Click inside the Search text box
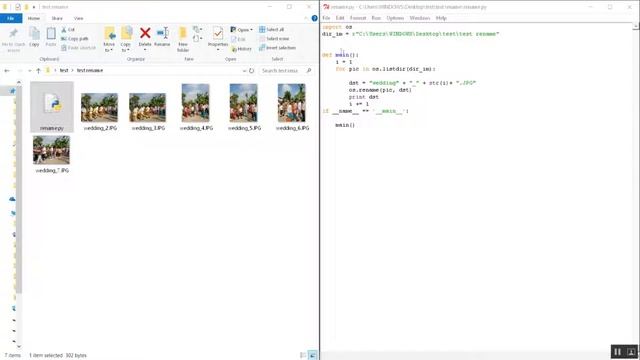 [x=282, y=71]
